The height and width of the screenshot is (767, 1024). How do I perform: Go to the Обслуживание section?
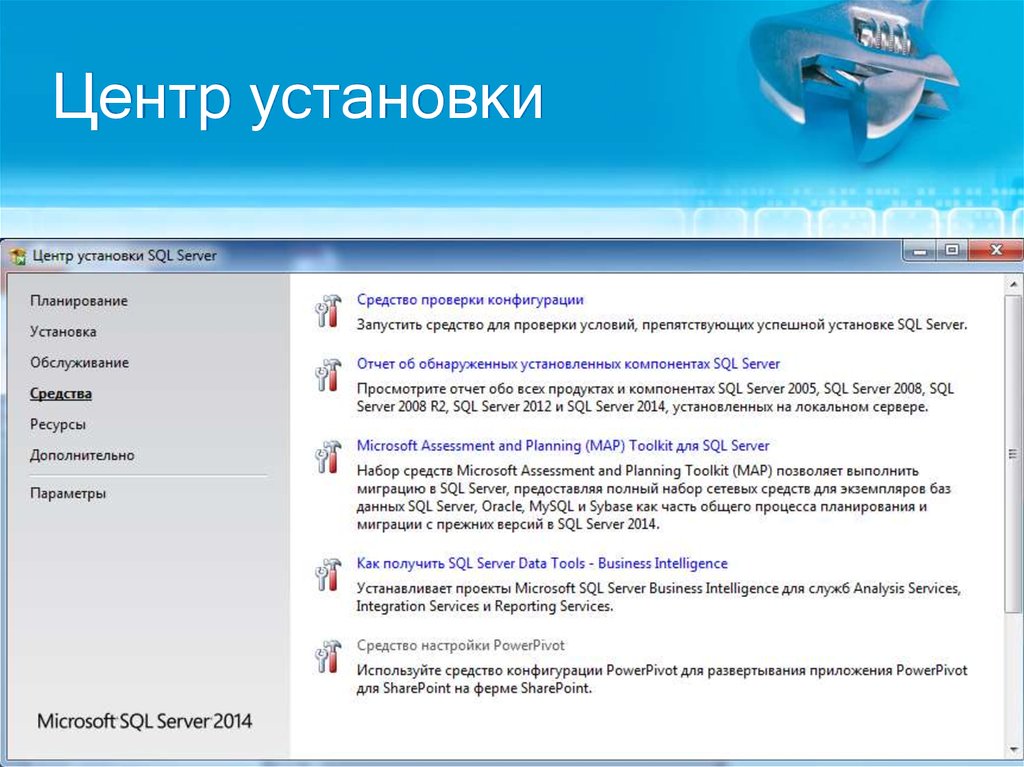pyautogui.click(x=80, y=363)
